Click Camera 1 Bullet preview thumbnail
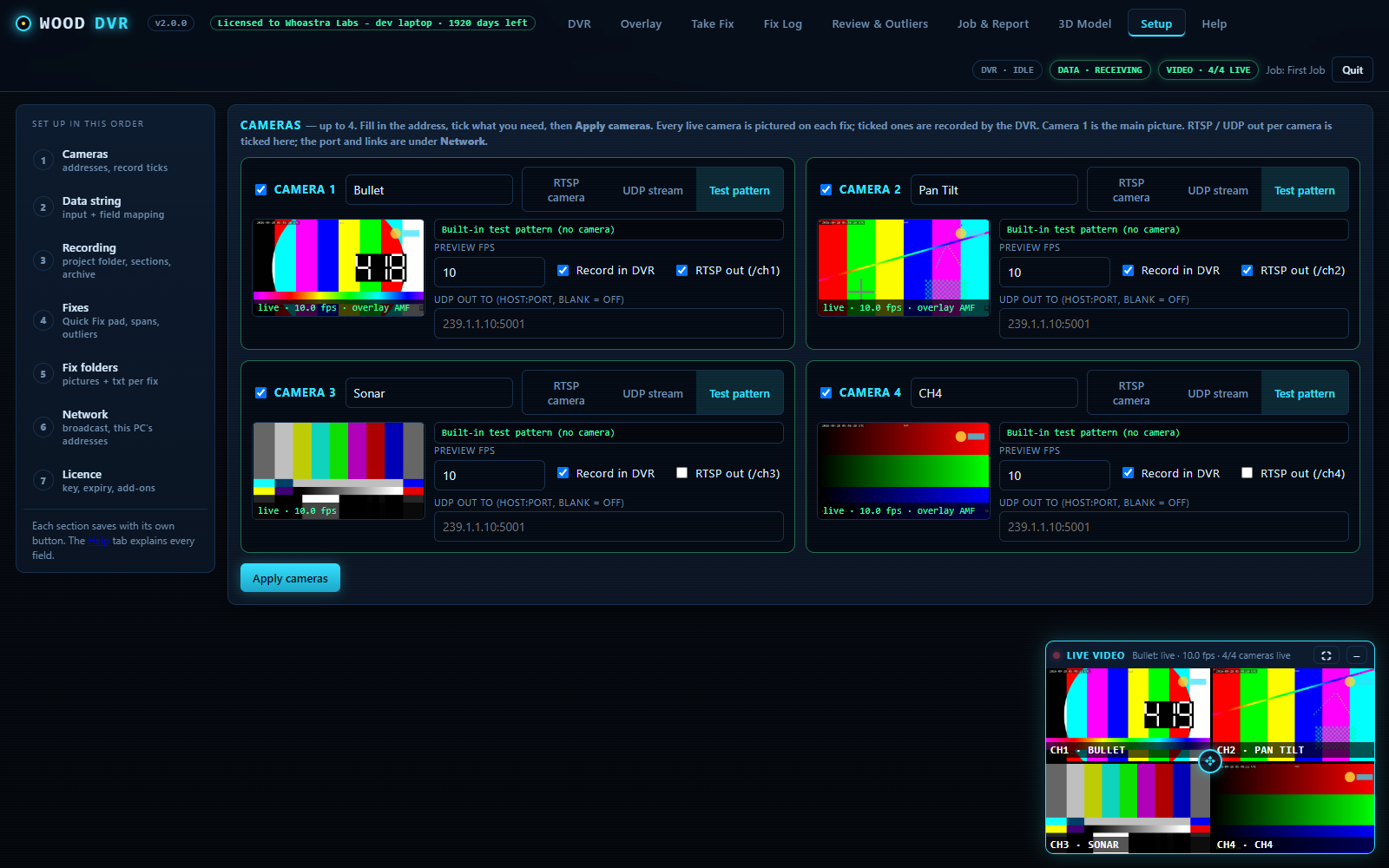The image size is (1389, 868). tap(339, 267)
